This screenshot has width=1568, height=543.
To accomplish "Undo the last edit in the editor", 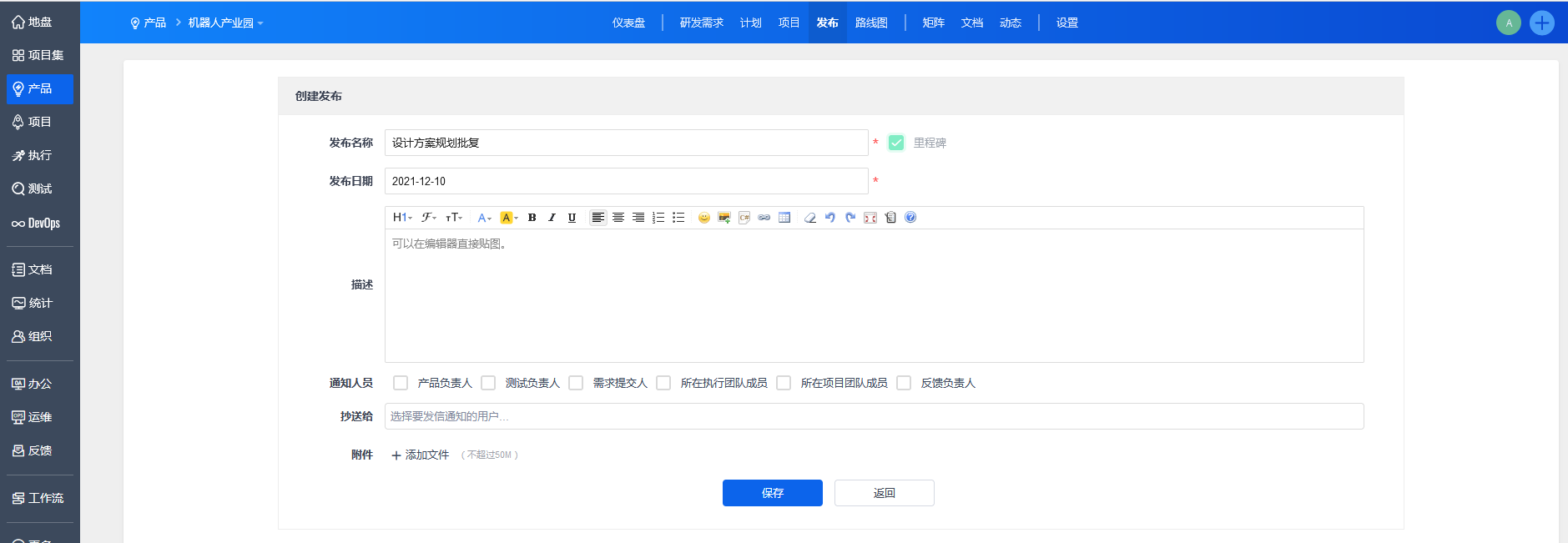I will [829, 218].
